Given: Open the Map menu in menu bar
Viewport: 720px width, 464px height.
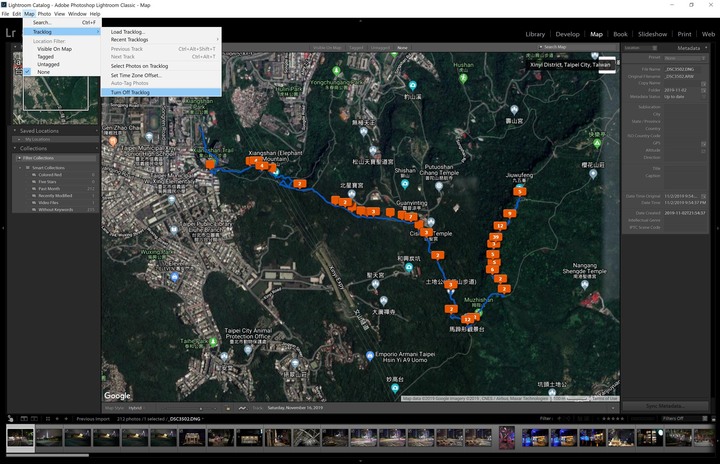Looking at the screenshot, I should tap(29, 14).
